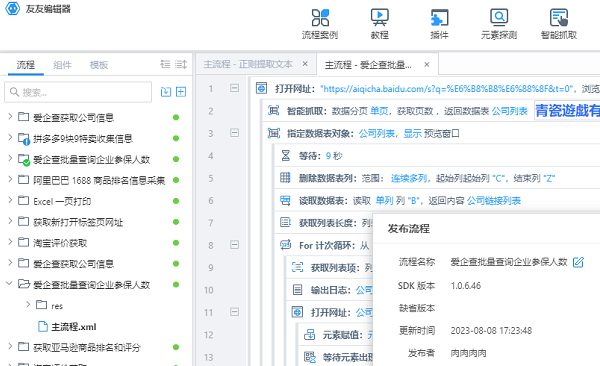
Task: Expand the Excel 一页打印 folder
Action: pyautogui.click(x=10, y=201)
